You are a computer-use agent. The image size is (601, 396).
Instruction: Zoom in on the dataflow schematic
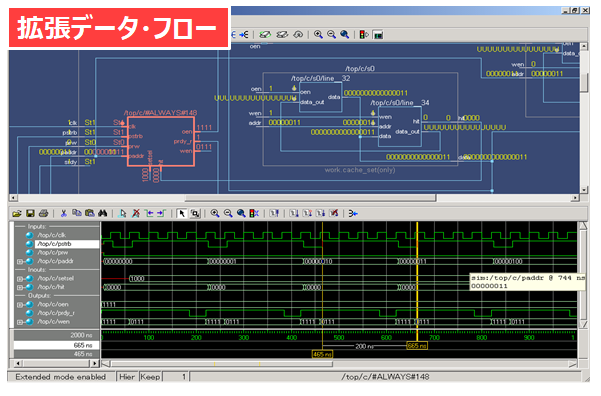pos(318,35)
